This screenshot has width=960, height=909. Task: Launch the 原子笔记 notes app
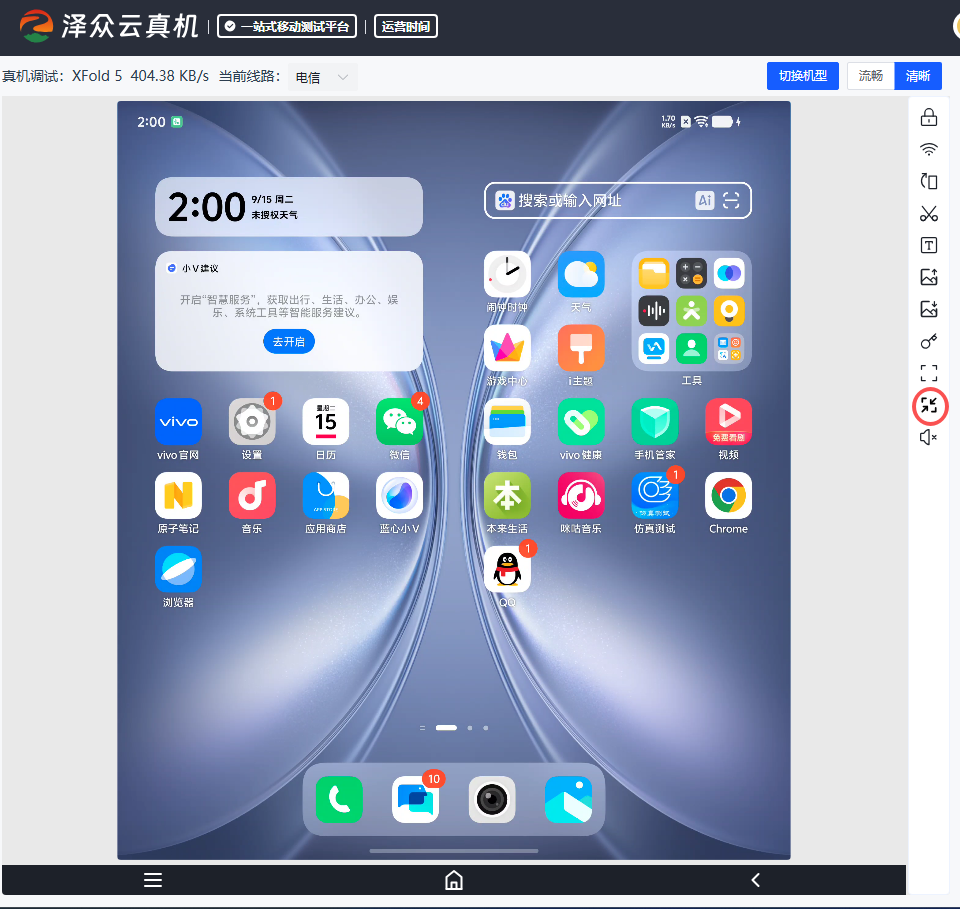click(x=178, y=495)
